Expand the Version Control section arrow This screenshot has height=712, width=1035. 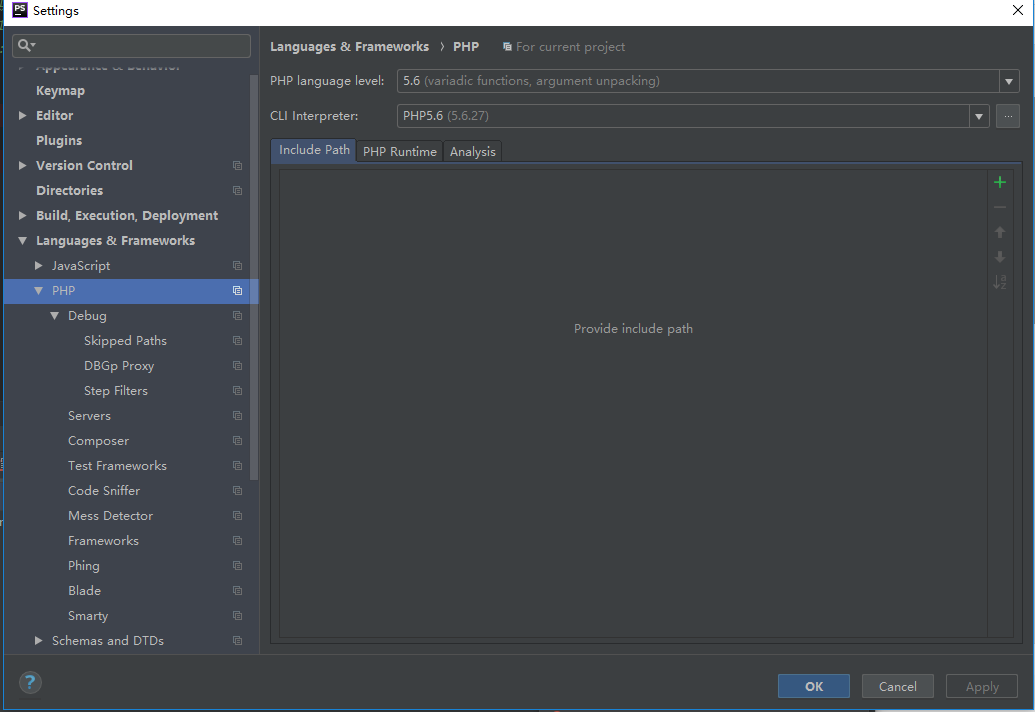pos(22,166)
